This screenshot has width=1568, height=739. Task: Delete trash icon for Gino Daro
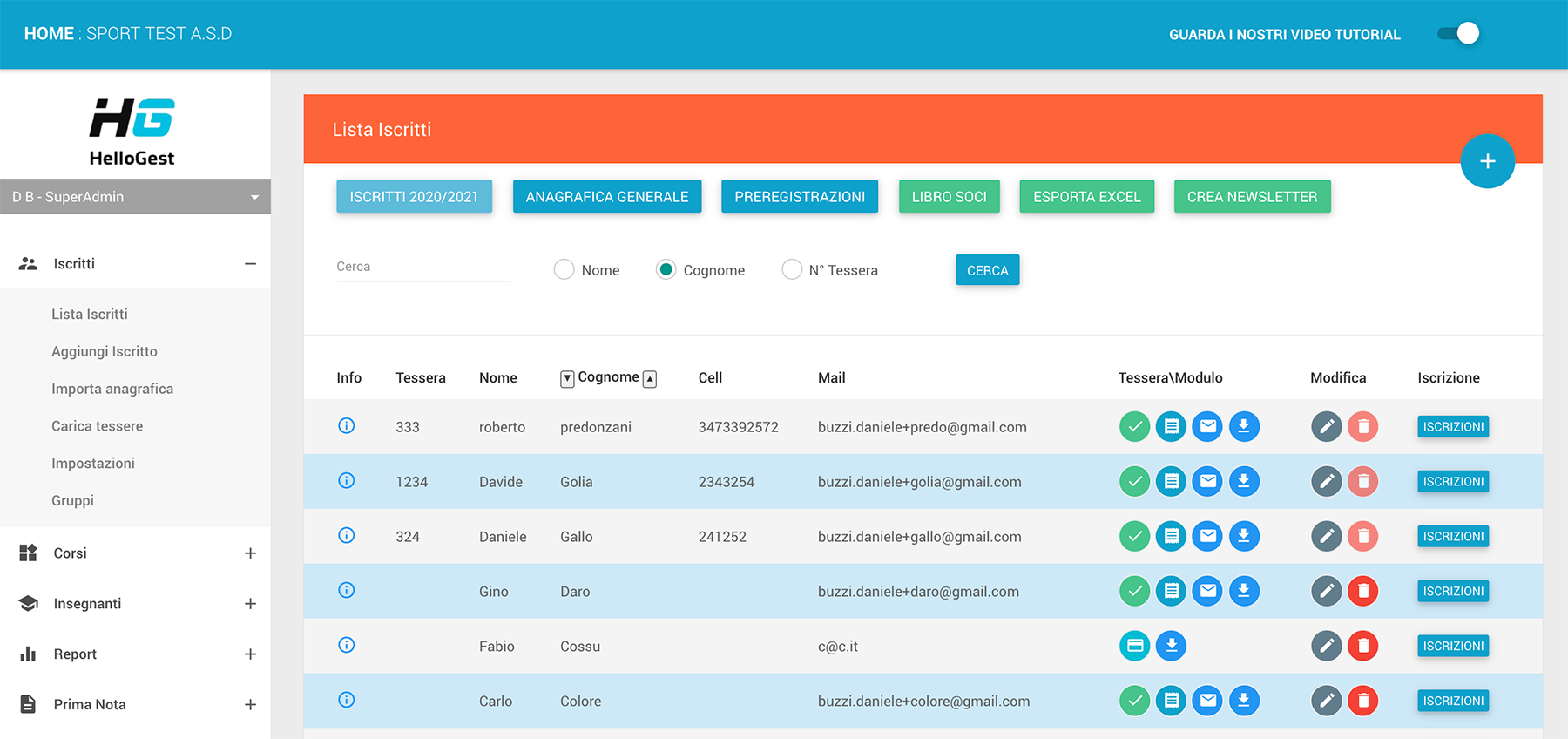point(1362,591)
